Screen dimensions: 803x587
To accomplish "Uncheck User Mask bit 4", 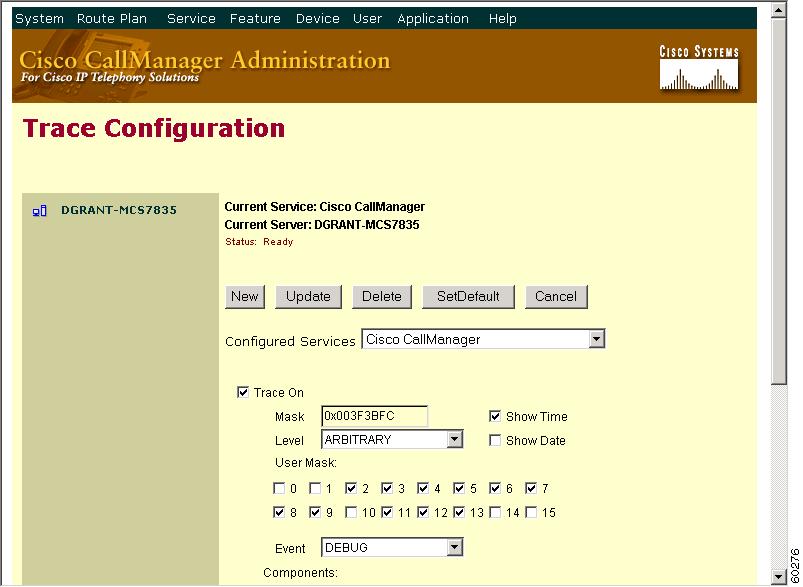I will [x=423, y=488].
